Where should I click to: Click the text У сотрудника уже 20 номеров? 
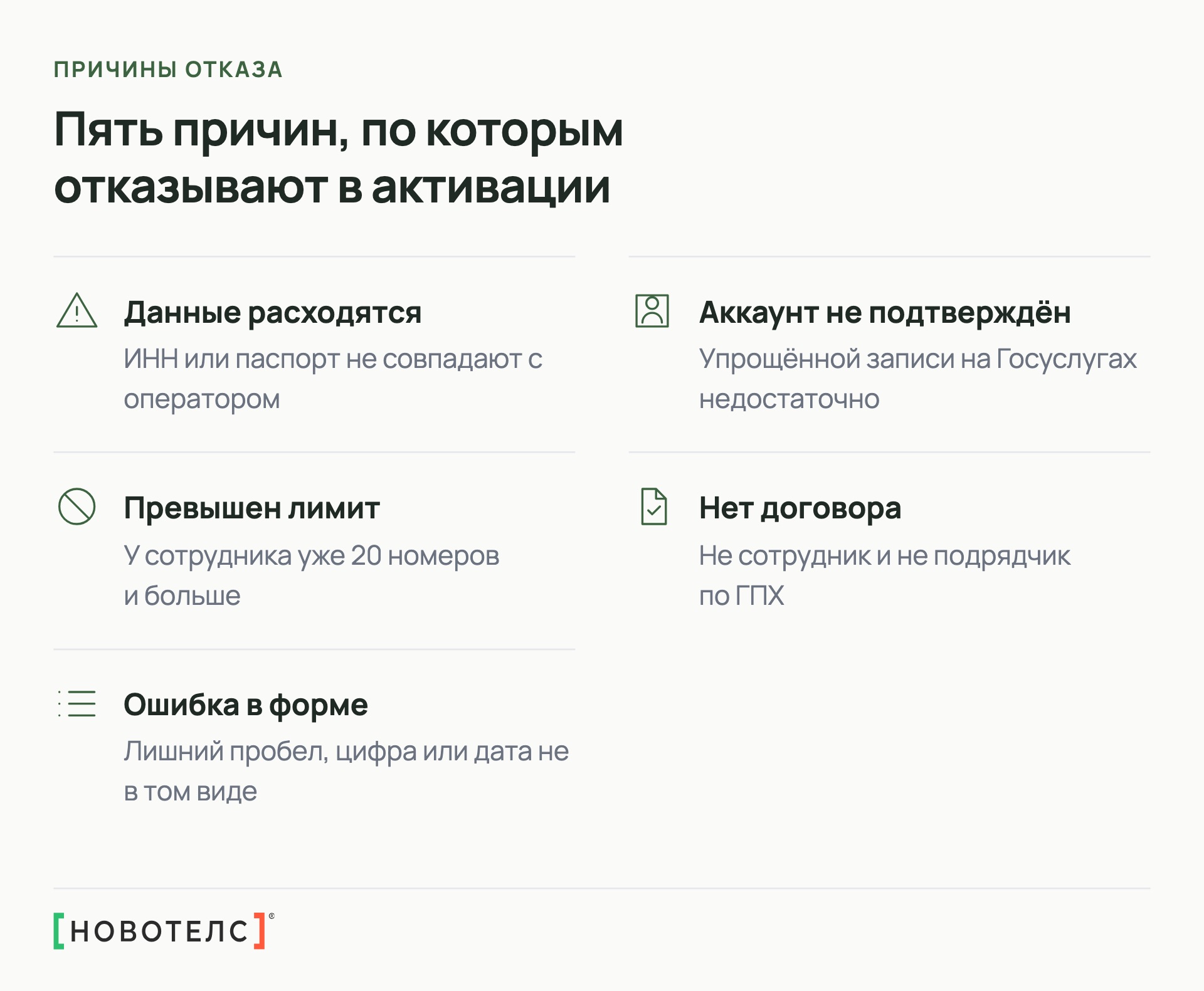pyautogui.click(x=312, y=556)
